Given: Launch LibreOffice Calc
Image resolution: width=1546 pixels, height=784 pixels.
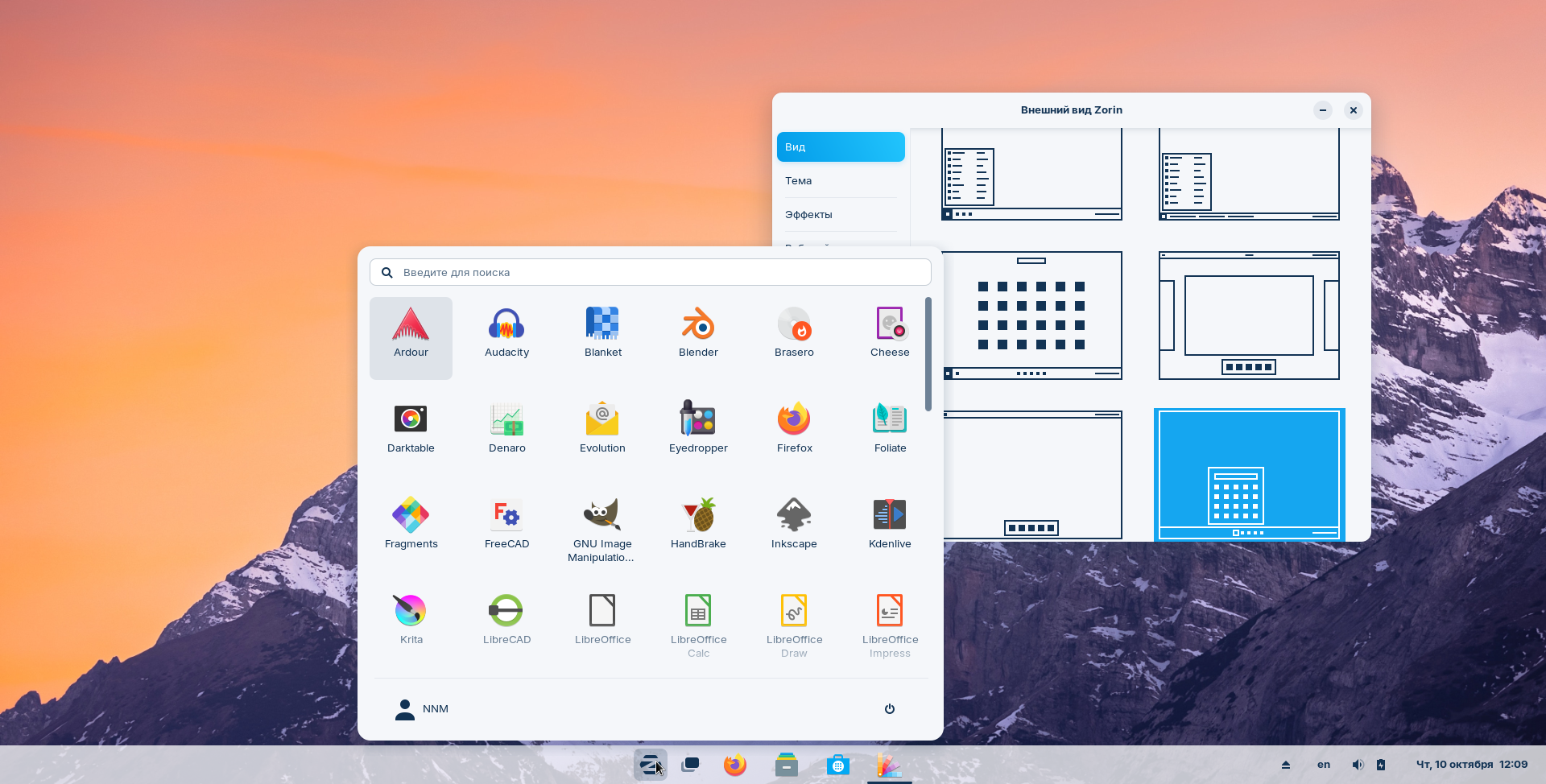Looking at the screenshot, I should tap(698, 625).
